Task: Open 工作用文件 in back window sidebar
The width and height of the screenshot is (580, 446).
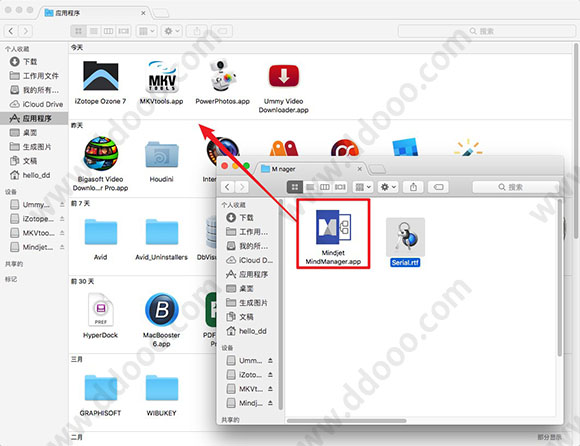Action: 34,76
